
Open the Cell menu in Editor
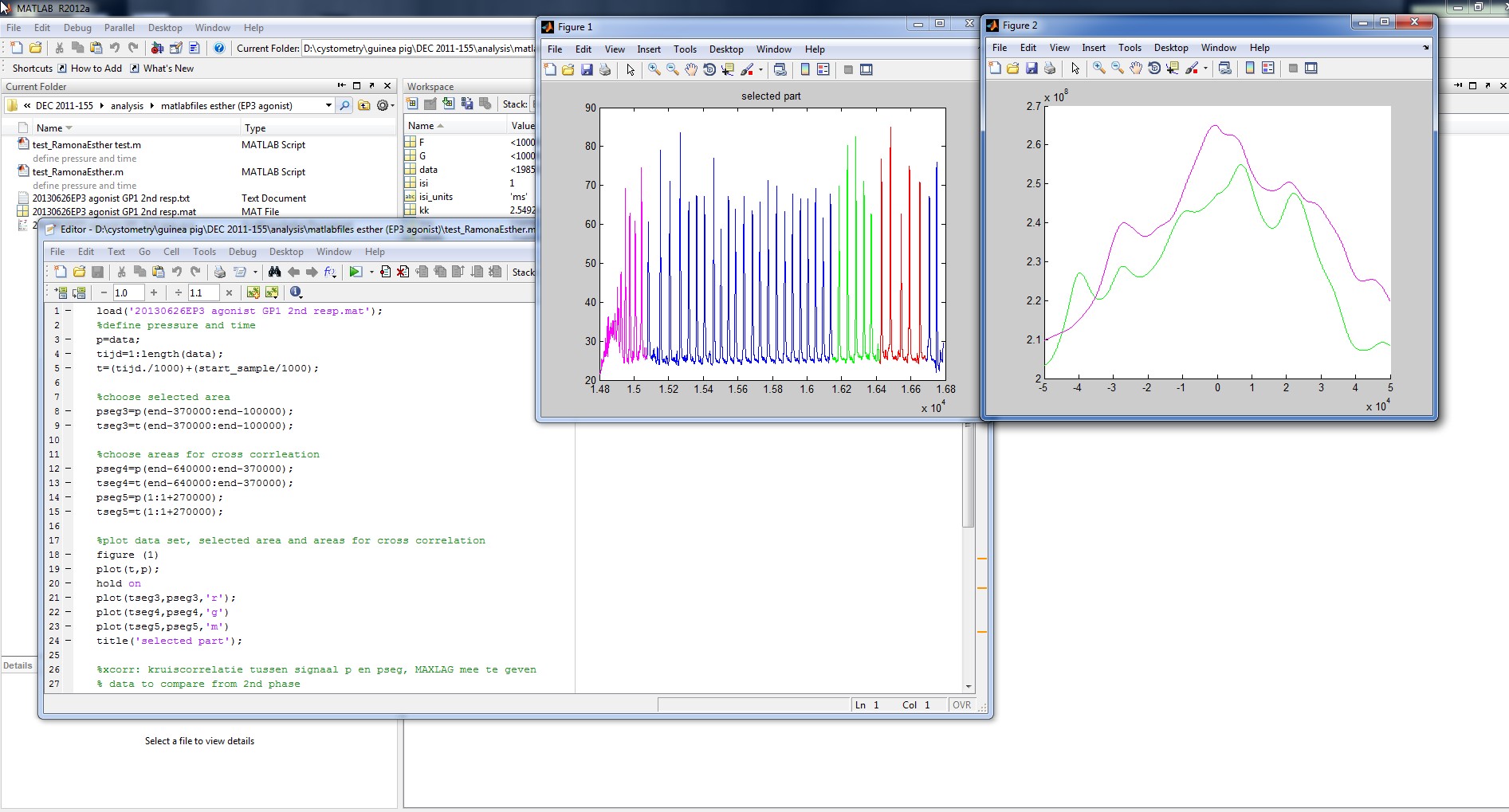171,252
